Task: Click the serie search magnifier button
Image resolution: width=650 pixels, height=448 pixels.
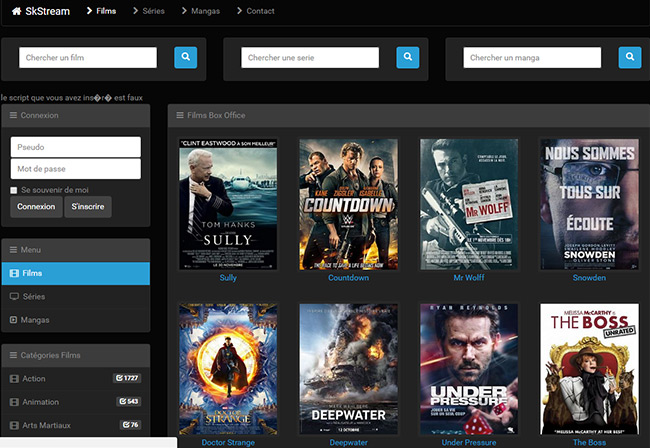Action: 408,57
